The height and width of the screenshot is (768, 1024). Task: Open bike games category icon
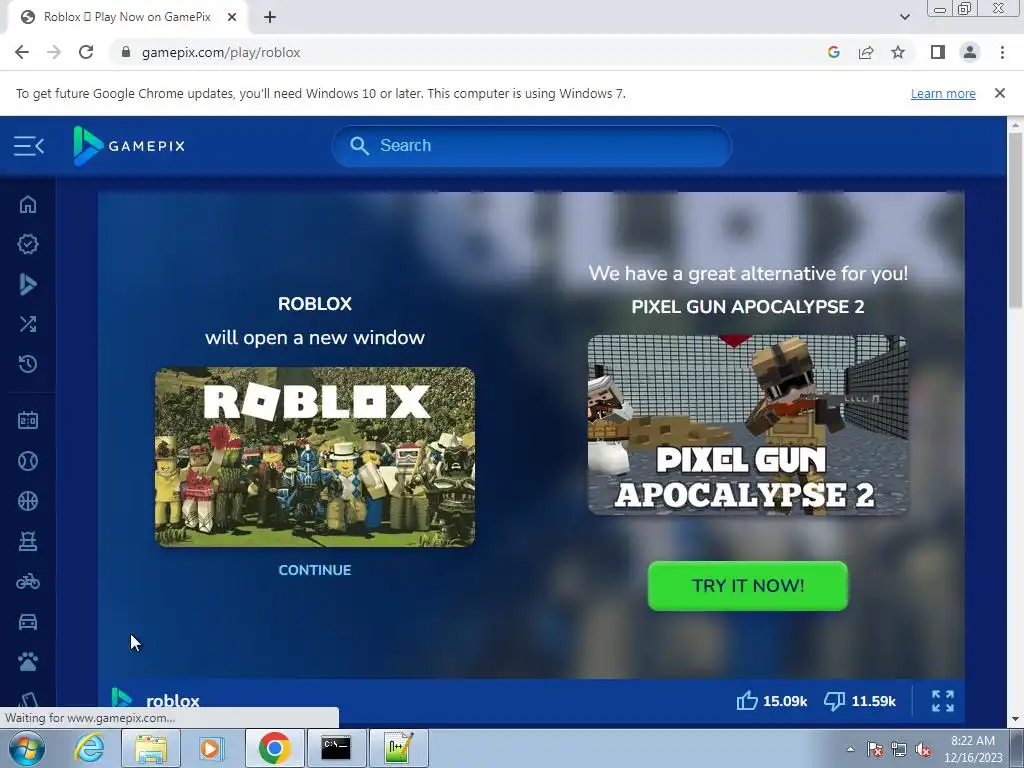[x=27, y=581]
